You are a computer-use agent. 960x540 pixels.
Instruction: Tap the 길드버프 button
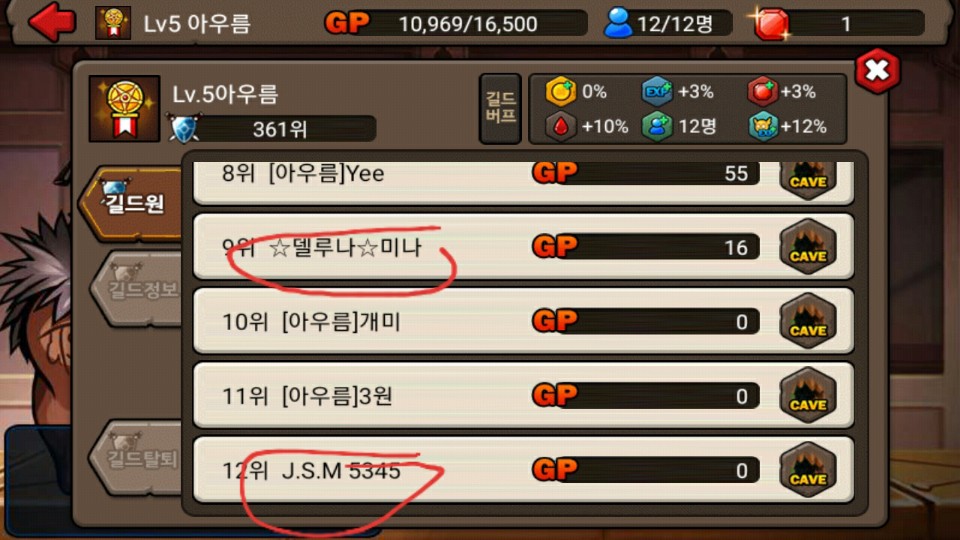(500, 108)
